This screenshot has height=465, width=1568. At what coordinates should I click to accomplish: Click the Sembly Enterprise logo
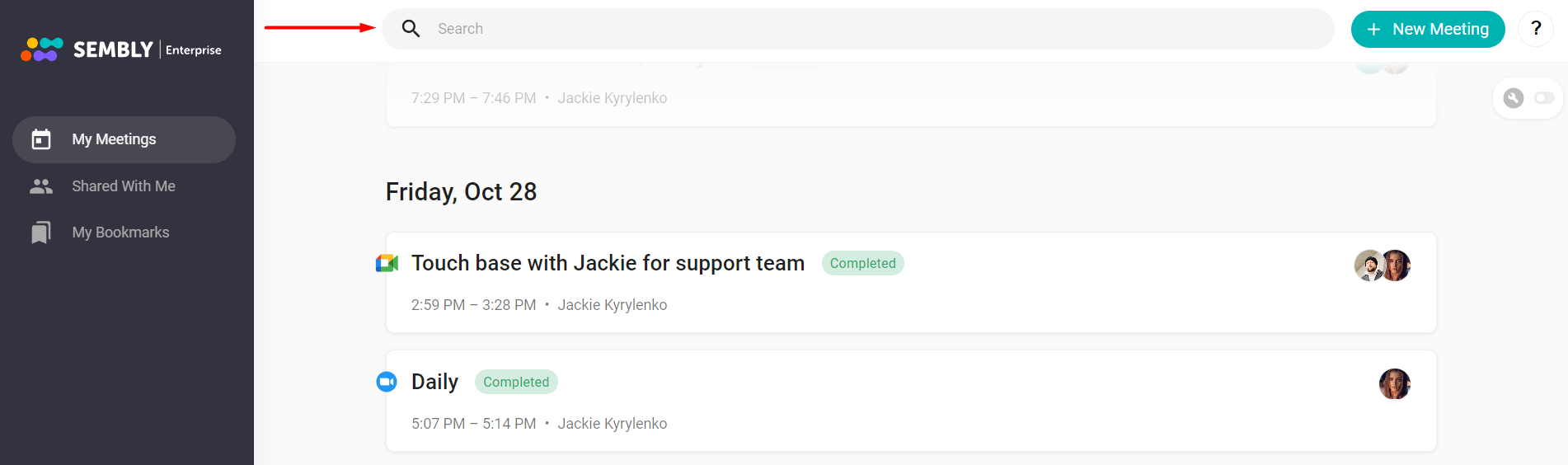[x=121, y=49]
